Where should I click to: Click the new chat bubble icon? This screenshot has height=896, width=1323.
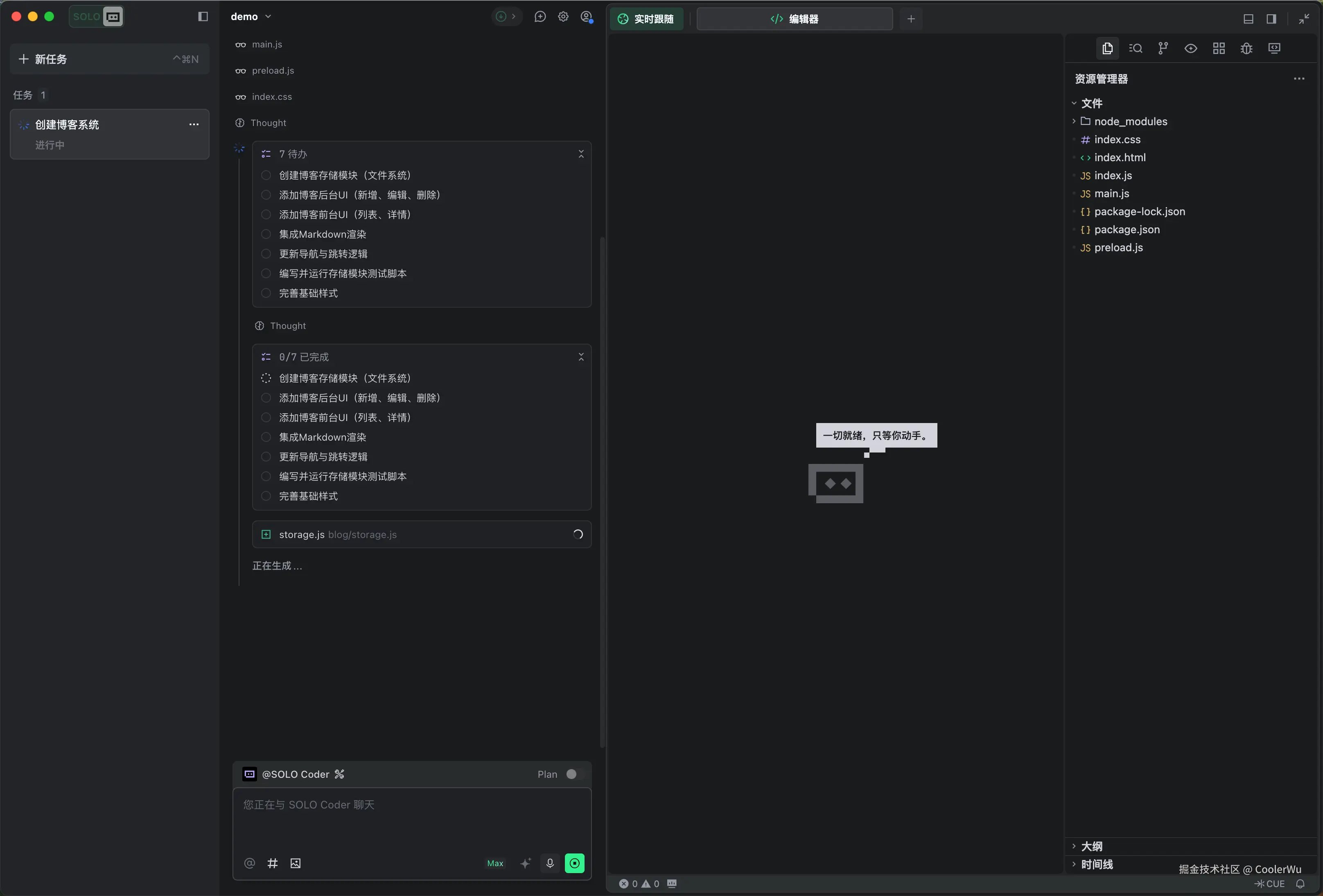(540, 16)
